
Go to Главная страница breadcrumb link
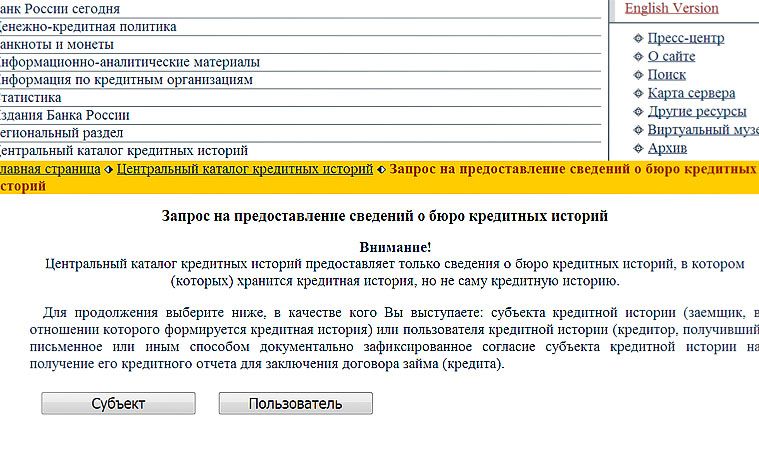coord(50,169)
